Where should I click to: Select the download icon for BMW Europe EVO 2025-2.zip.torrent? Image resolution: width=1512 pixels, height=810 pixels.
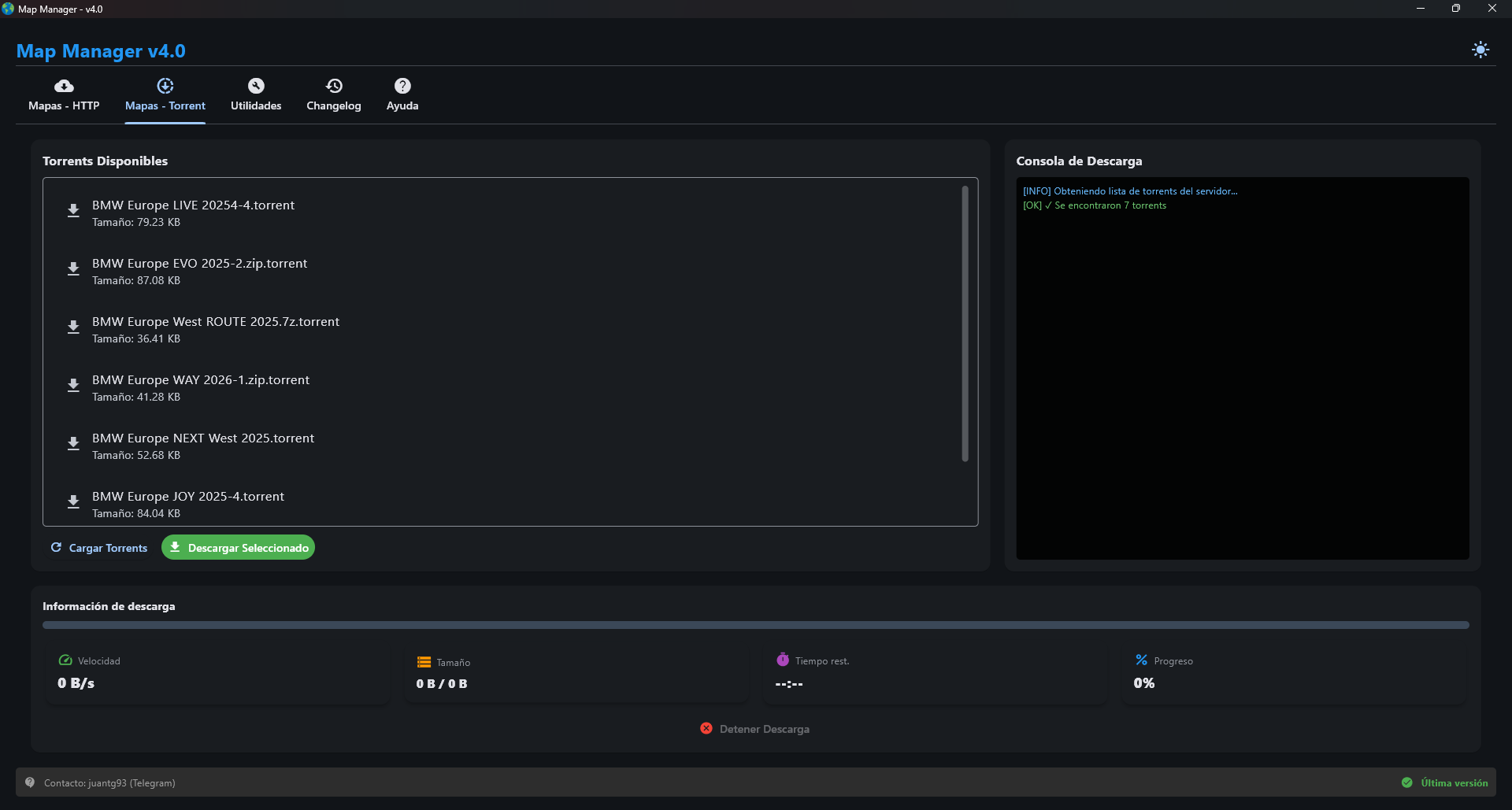(73, 268)
